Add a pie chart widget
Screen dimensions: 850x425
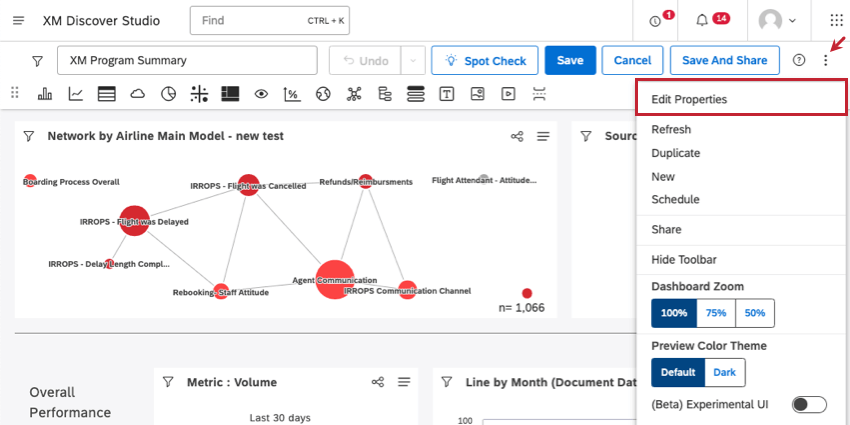point(169,94)
